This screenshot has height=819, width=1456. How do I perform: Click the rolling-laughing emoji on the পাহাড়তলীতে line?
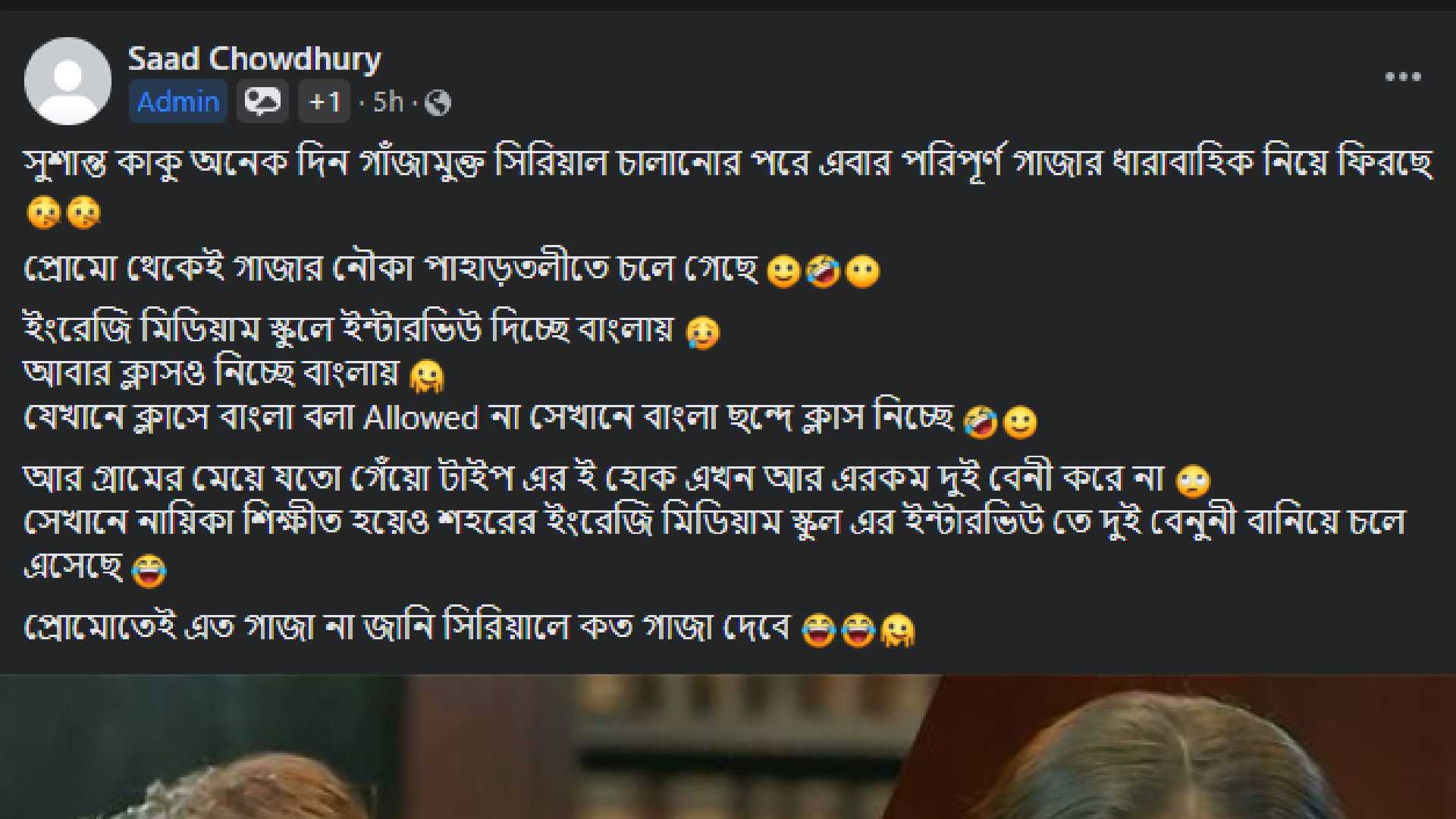823,271
